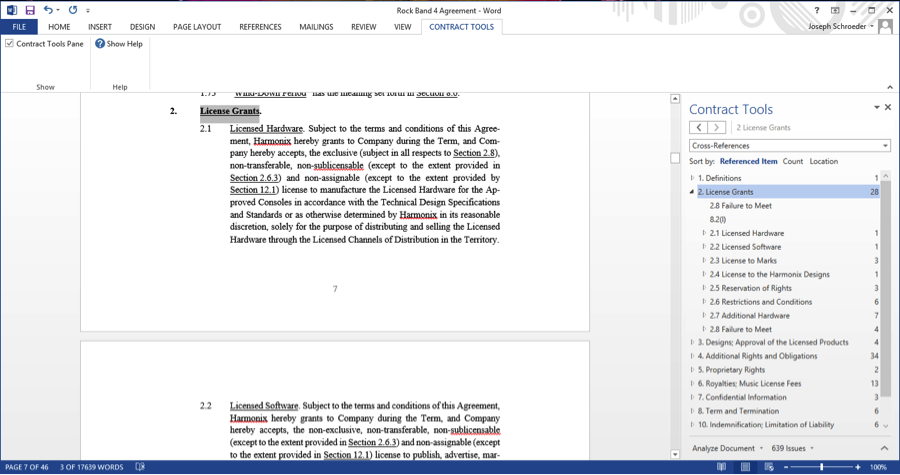Image resolution: width=900 pixels, height=475 pixels.
Task: Open the DESIGN ribbon tab
Action: click(142, 27)
